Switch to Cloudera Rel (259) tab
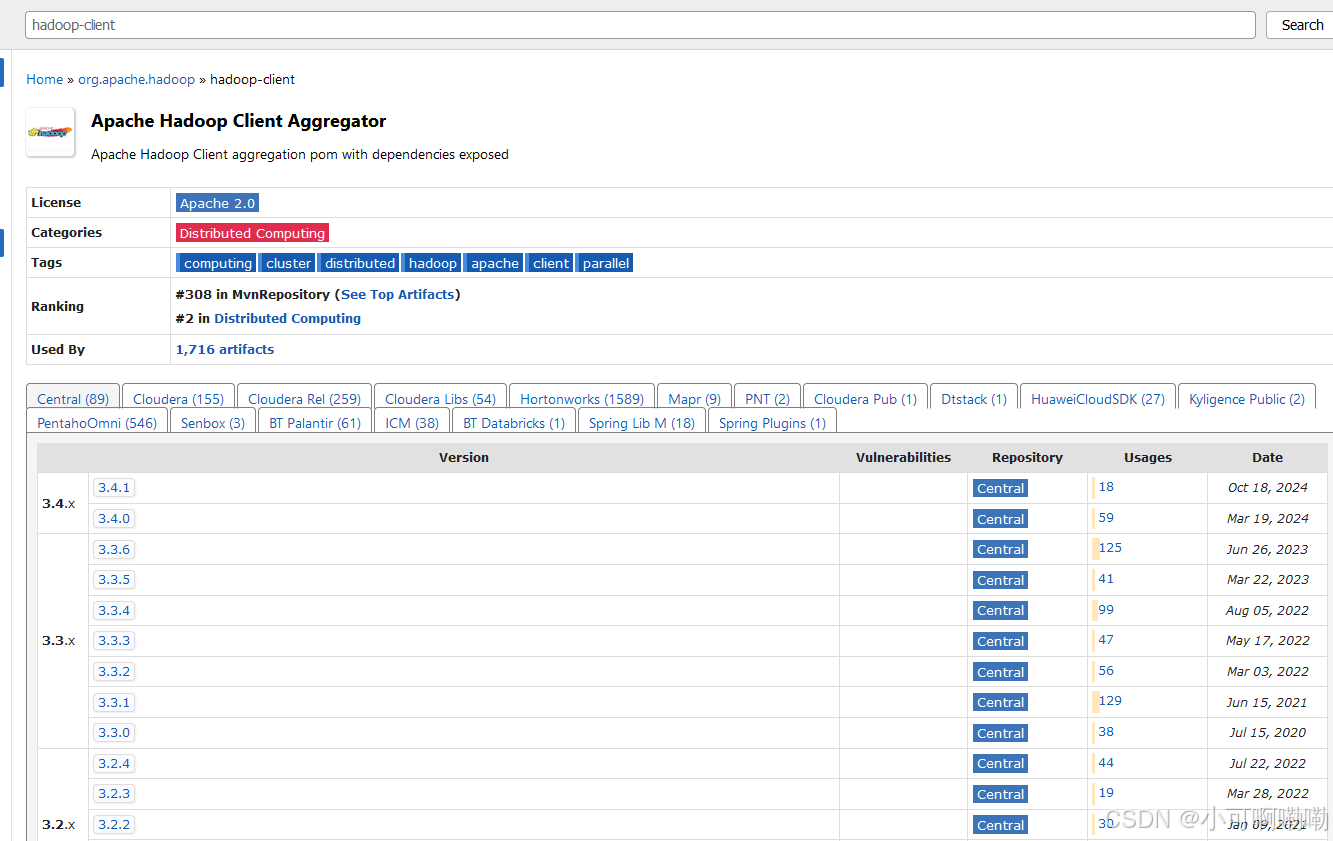 [304, 399]
